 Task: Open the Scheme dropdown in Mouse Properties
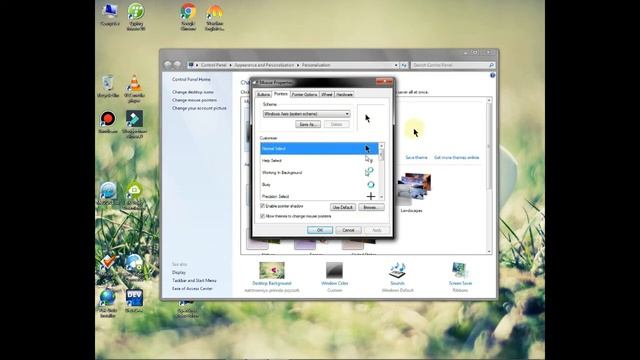tap(307, 114)
